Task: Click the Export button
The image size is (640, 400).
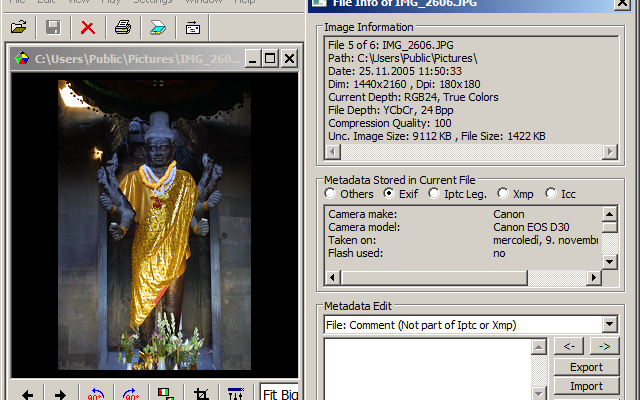Action: [586, 367]
